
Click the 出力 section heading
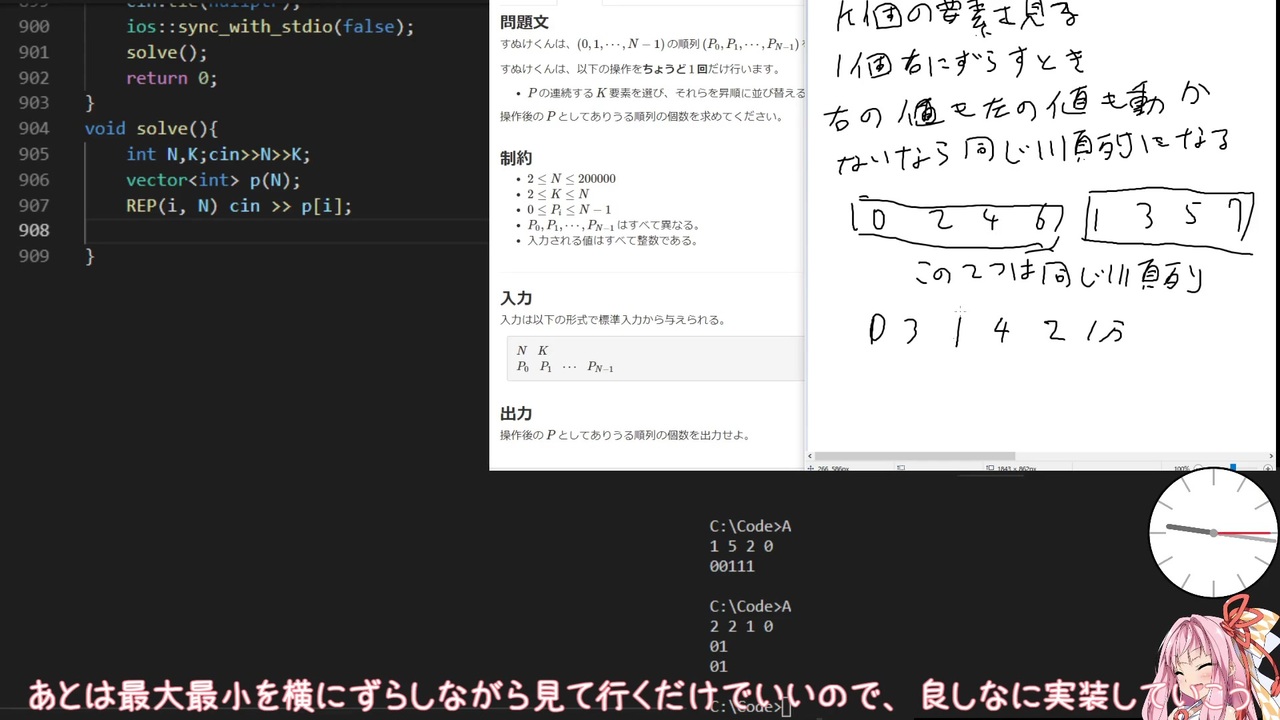click(x=516, y=413)
